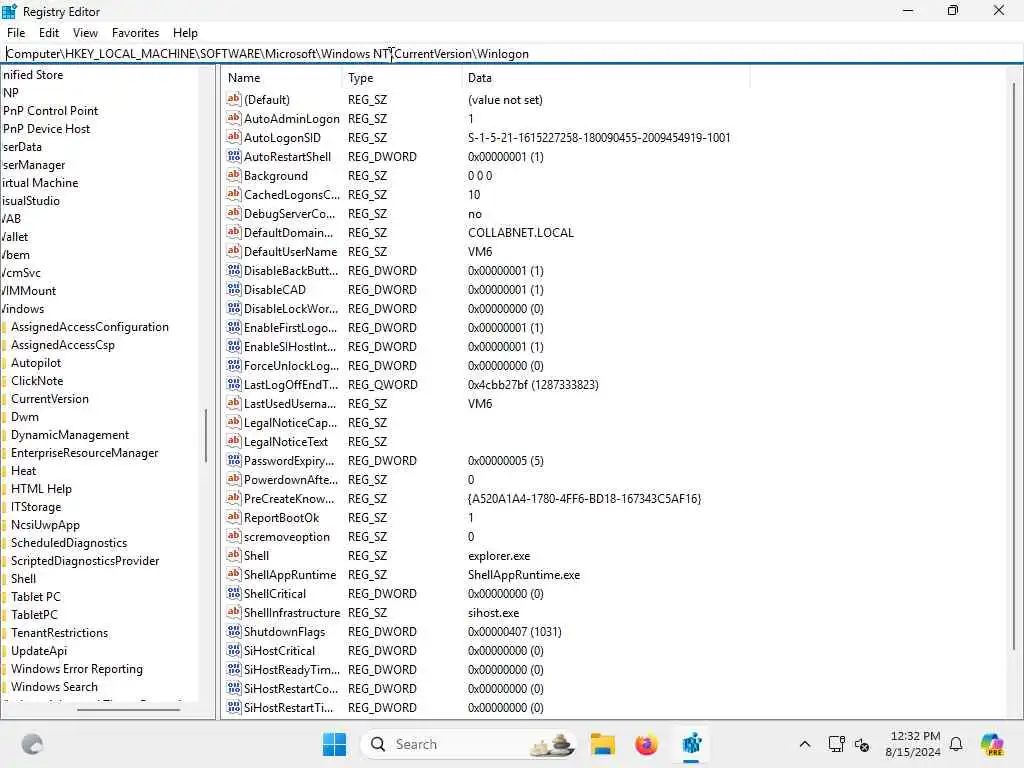Click the tree pane vertical scrollbar

(x=206, y=436)
